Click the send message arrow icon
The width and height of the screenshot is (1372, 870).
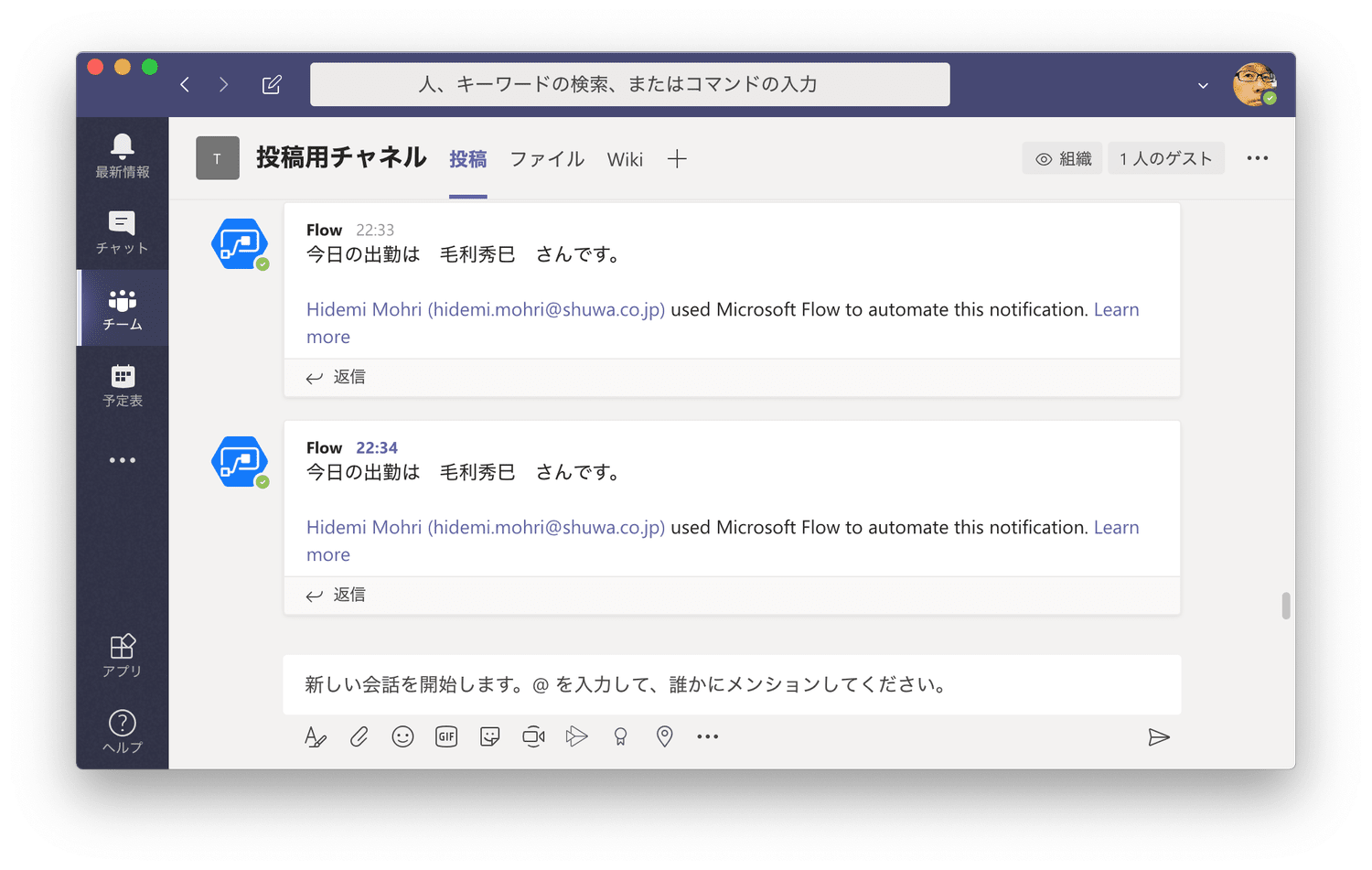tap(1158, 737)
